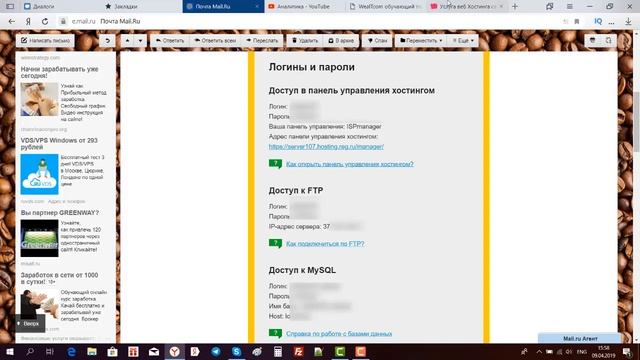The width and height of the screenshot is (640, 360).
Task: Open the Переместить dropdown
Action: tap(421, 40)
